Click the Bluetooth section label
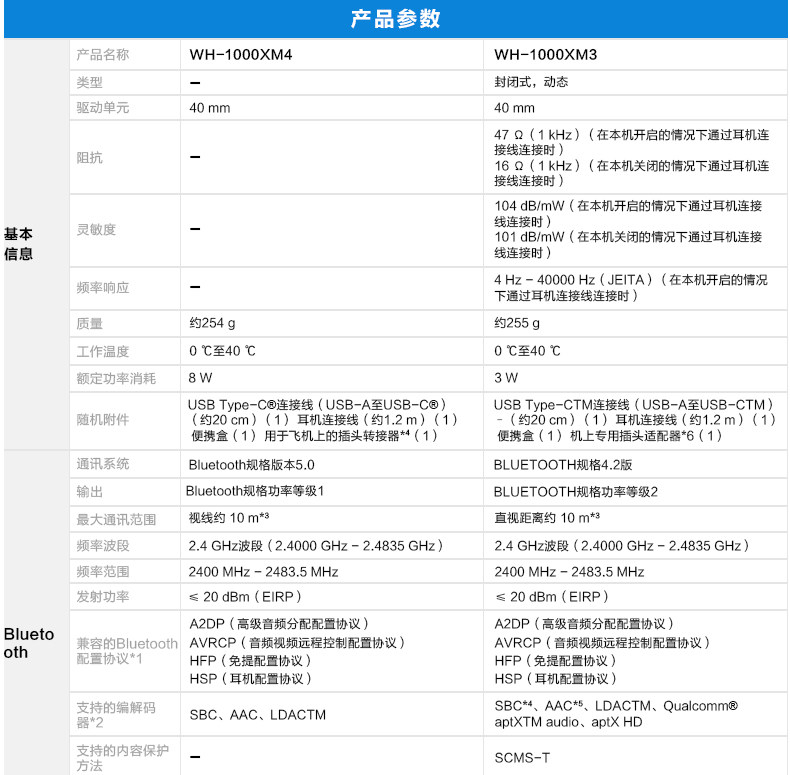The width and height of the screenshot is (790, 775). coord(29,643)
